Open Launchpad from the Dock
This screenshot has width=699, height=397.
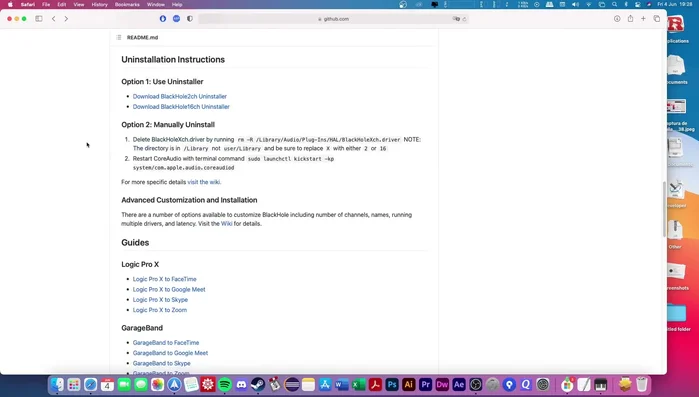point(74,385)
